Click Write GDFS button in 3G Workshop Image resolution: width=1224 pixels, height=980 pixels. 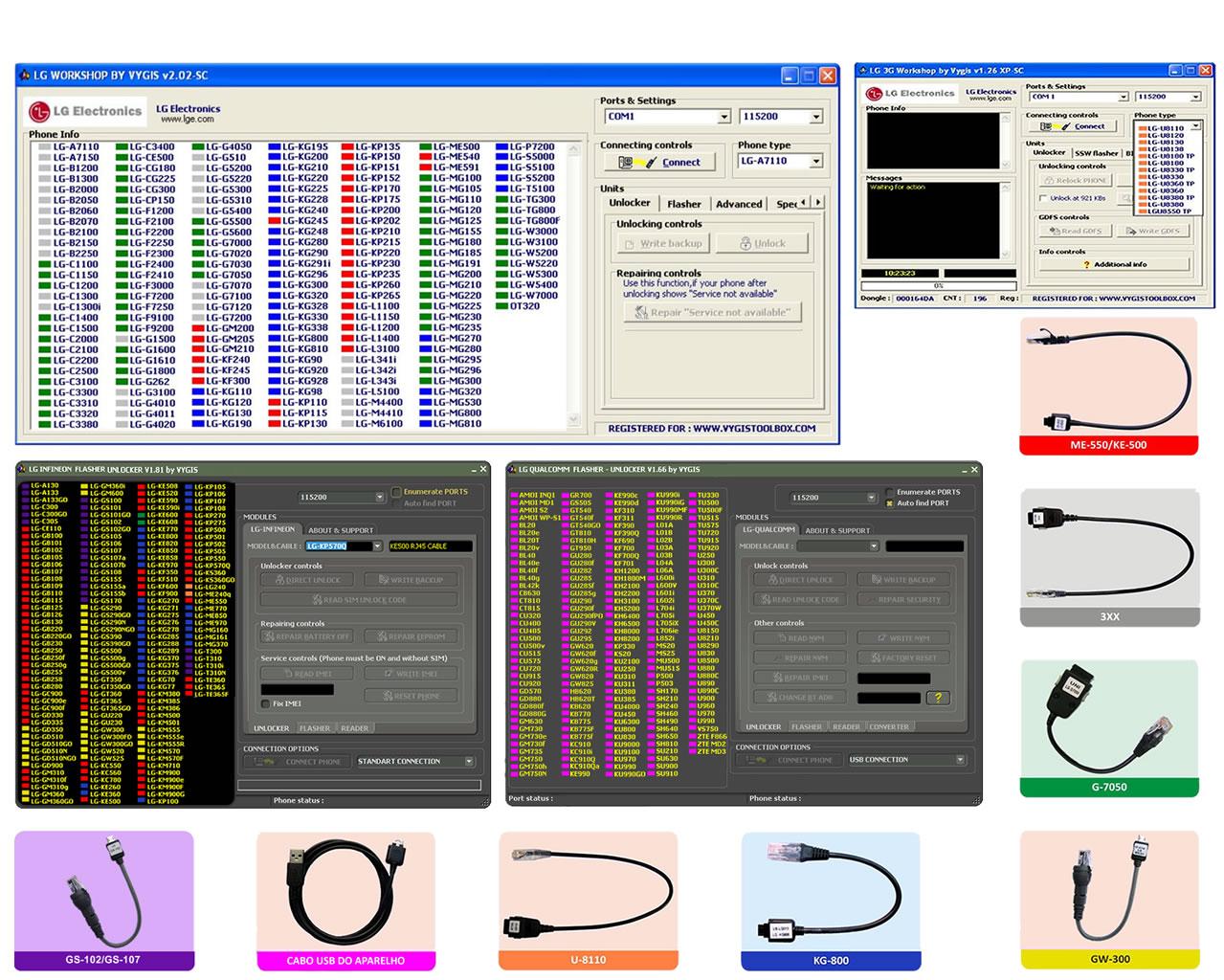tap(1151, 232)
